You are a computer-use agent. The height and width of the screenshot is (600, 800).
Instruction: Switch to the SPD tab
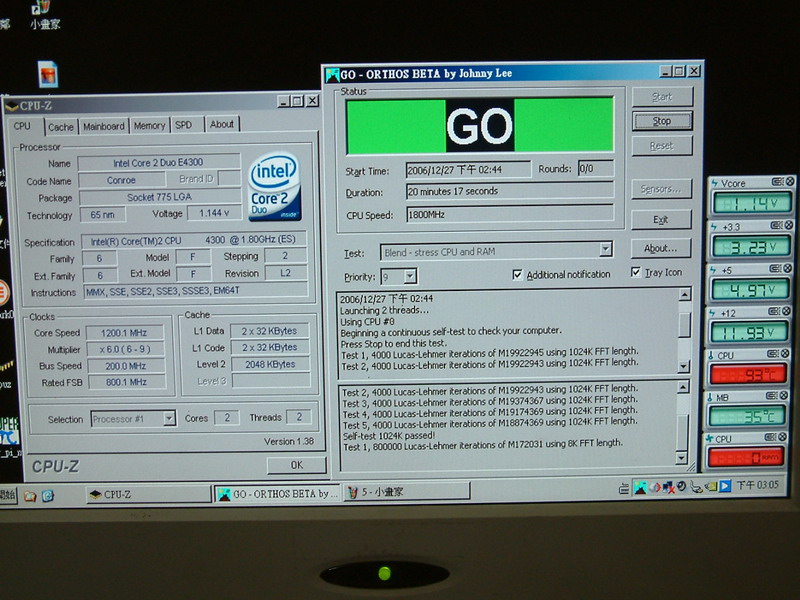coord(184,125)
